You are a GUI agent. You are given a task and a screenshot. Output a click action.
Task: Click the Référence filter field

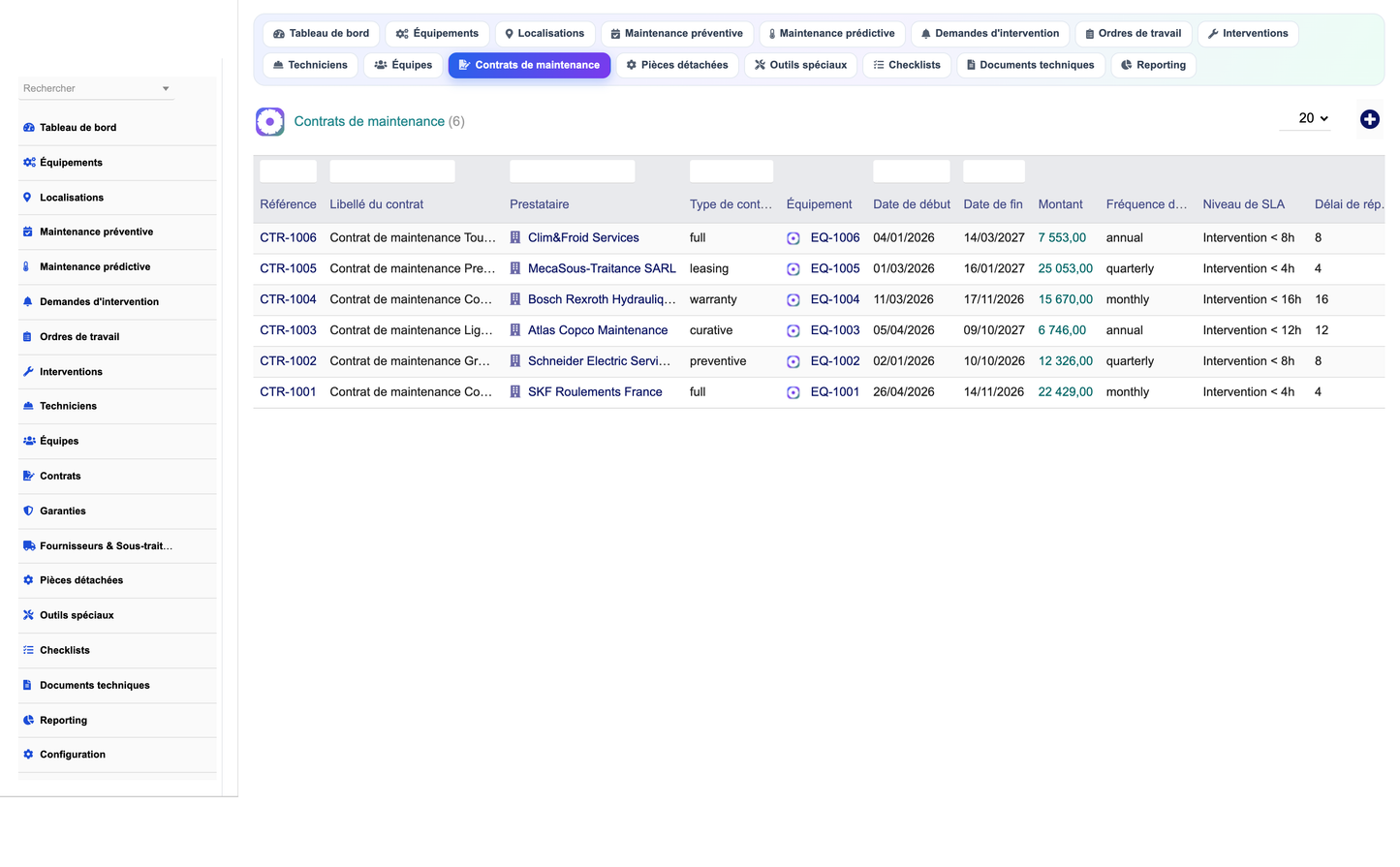(x=288, y=171)
